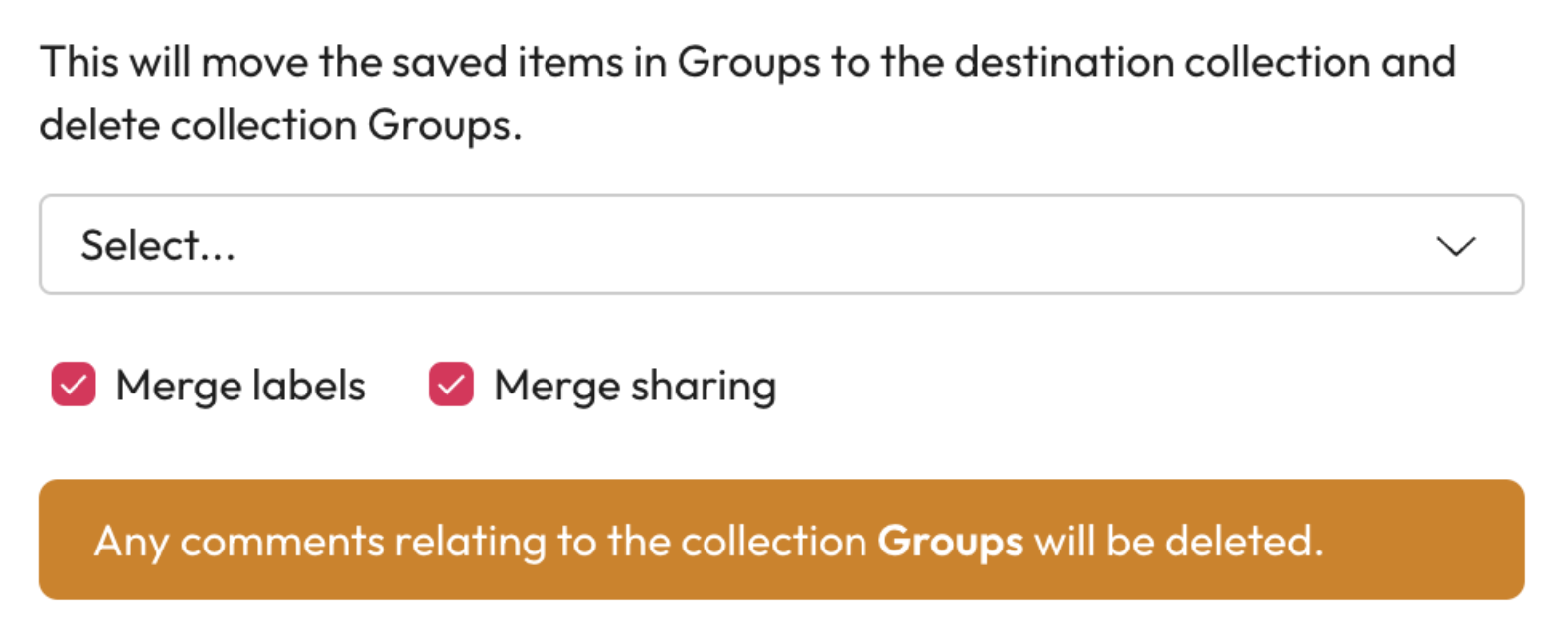Click the chevron arrow in Select field
This screenshot has height=629, width=1568.
pos(1455,245)
